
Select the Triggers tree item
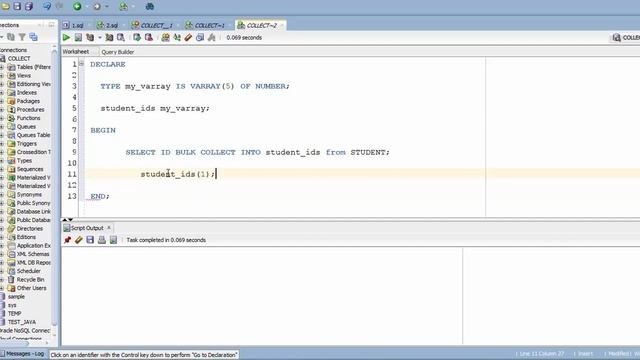(27, 144)
